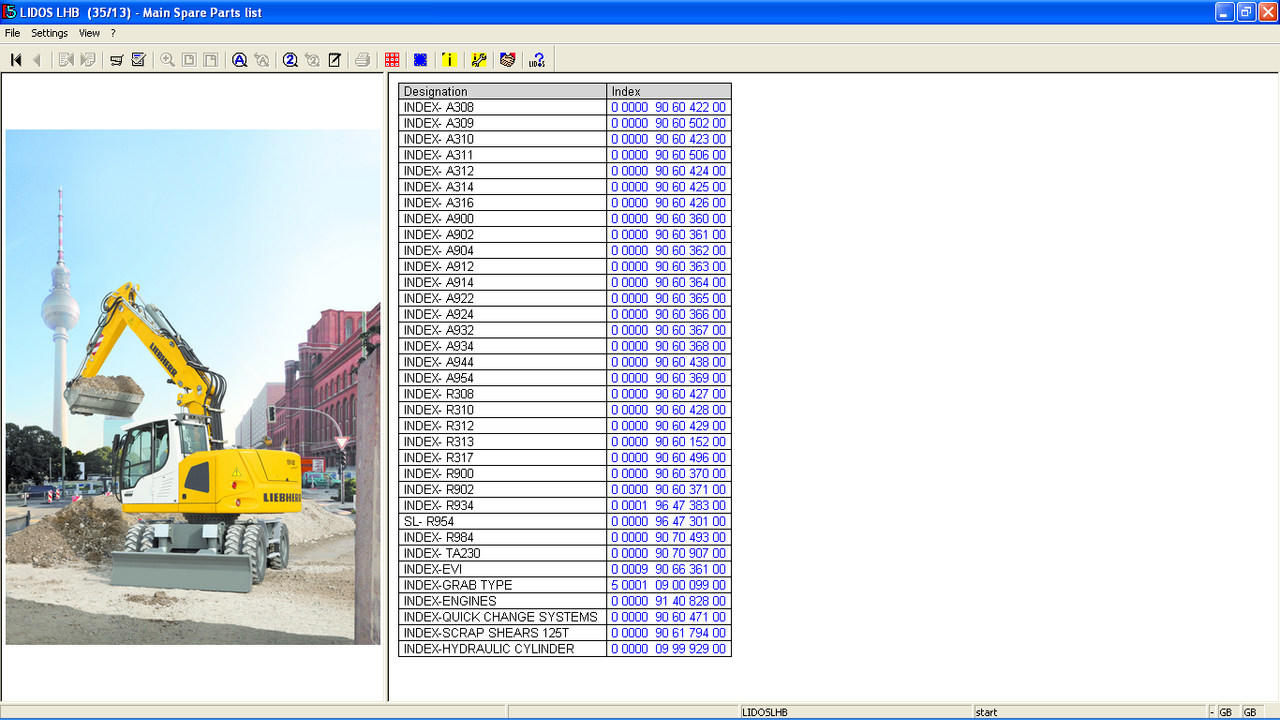
Task: Click the greyed back arrow toolbar icon
Action: click(37, 60)
